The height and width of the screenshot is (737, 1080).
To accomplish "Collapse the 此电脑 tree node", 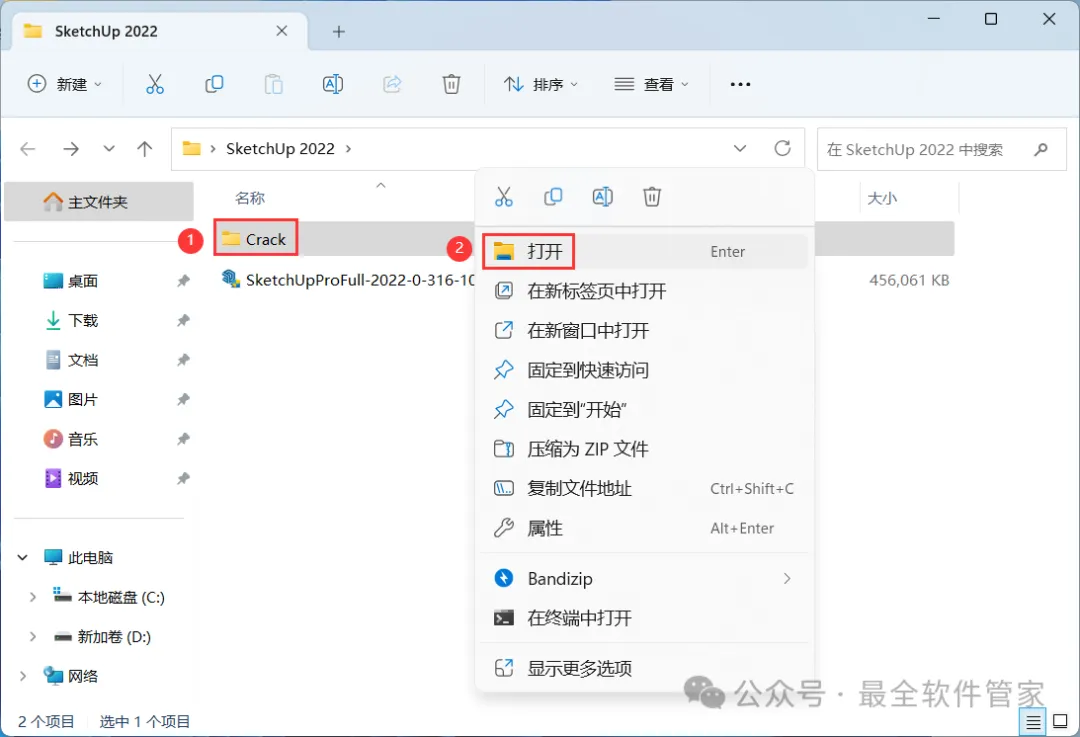I will click(23, 557).
